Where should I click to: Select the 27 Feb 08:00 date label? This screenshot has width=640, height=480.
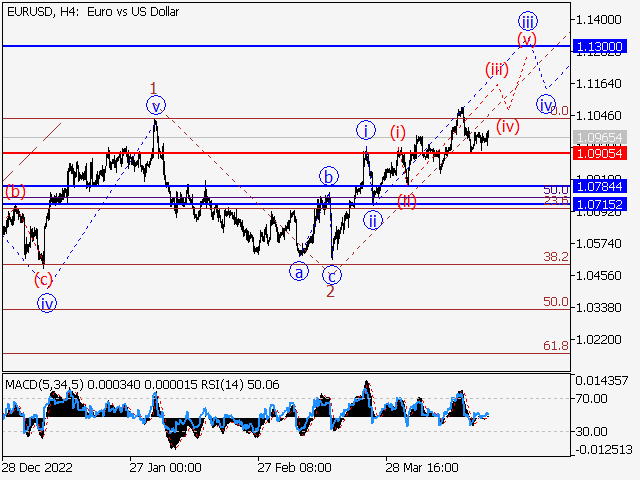click(x=293, y=467)
